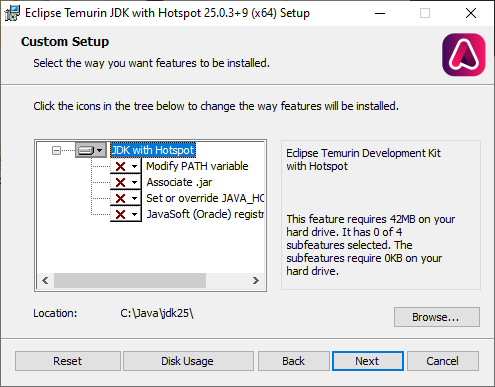Proceed with the Next button
The image size is (495, 387).
(368, 361)
